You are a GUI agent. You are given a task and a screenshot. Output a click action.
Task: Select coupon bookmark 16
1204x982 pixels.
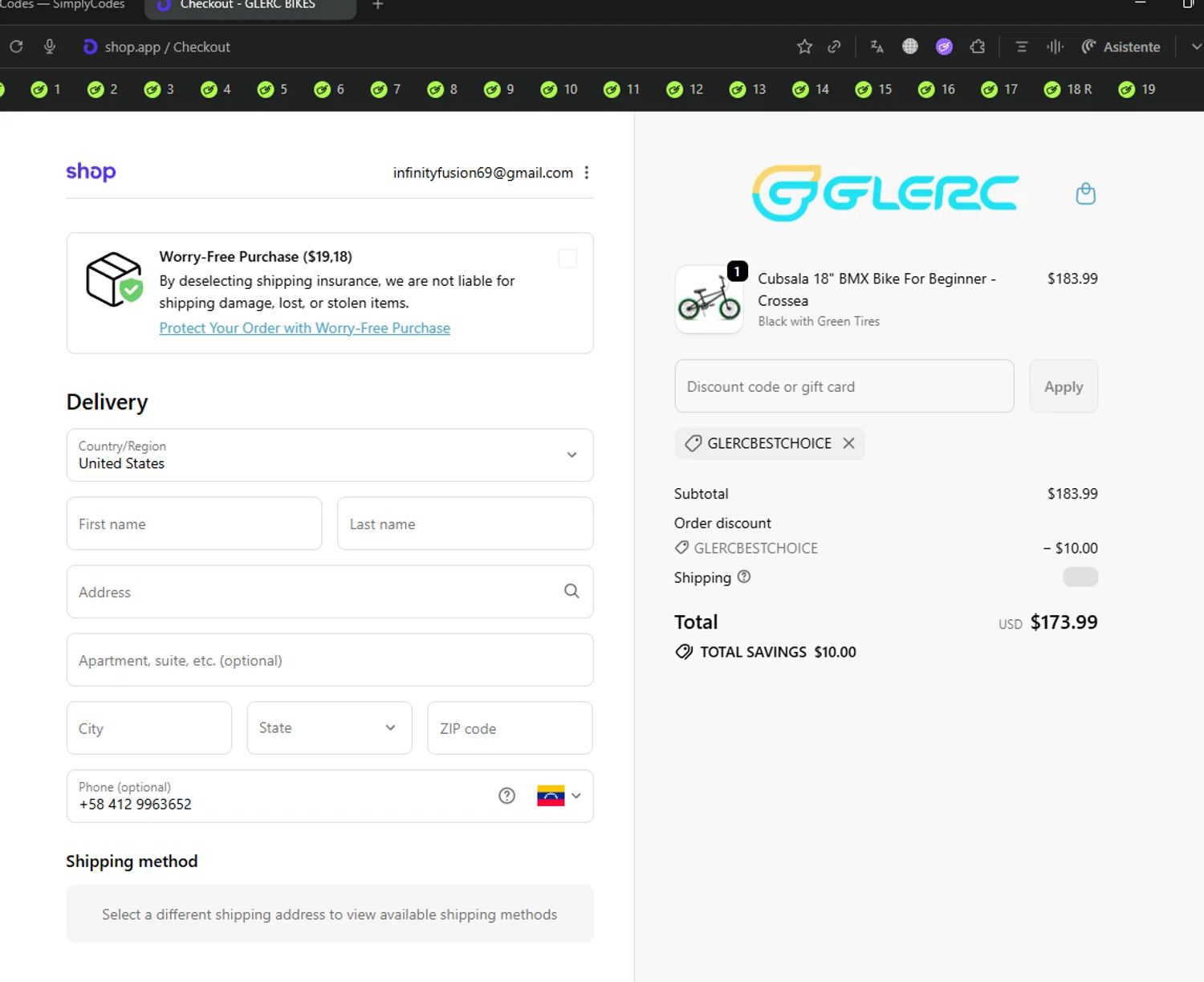(x=937, y=89)
